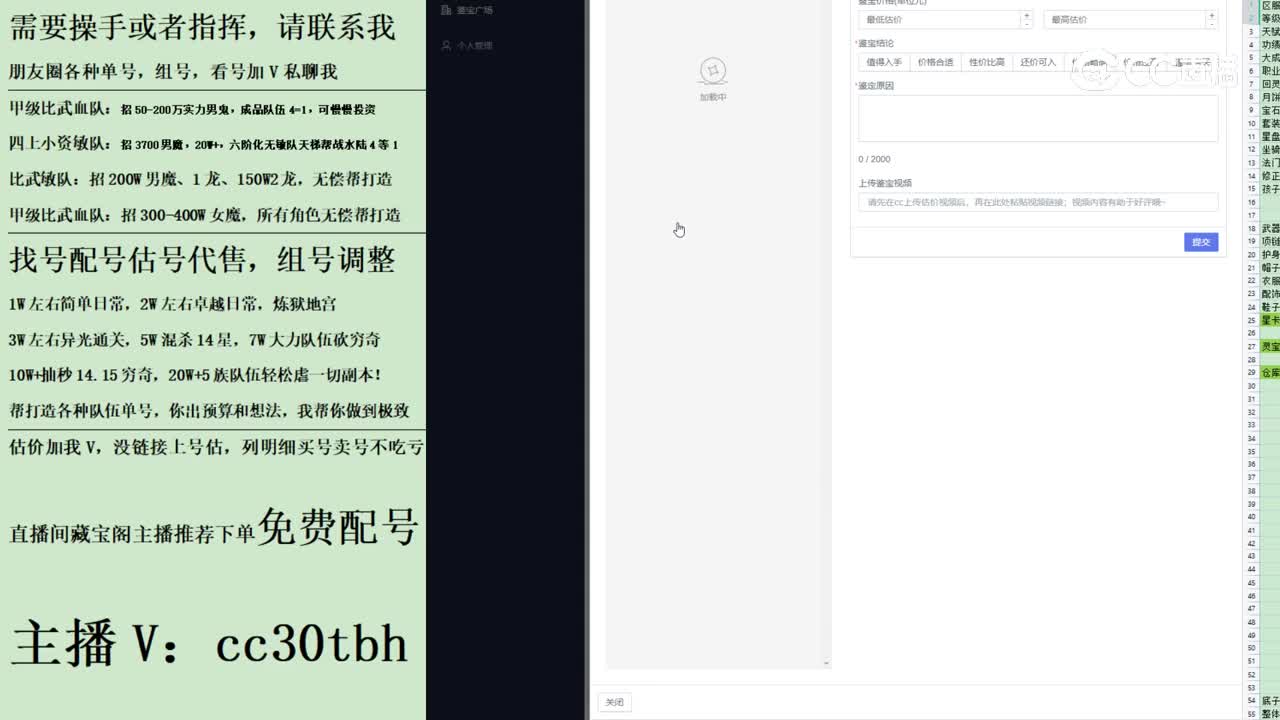This screenshot has height=720, width=1280.
Task: Click the scrollbar down arrow of left pane
Action: tap(826, 663)
